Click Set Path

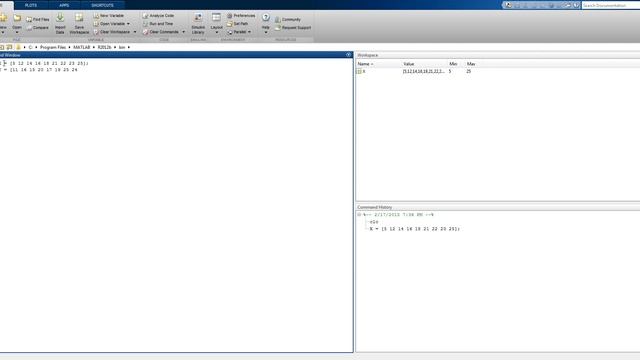[237, 24]
